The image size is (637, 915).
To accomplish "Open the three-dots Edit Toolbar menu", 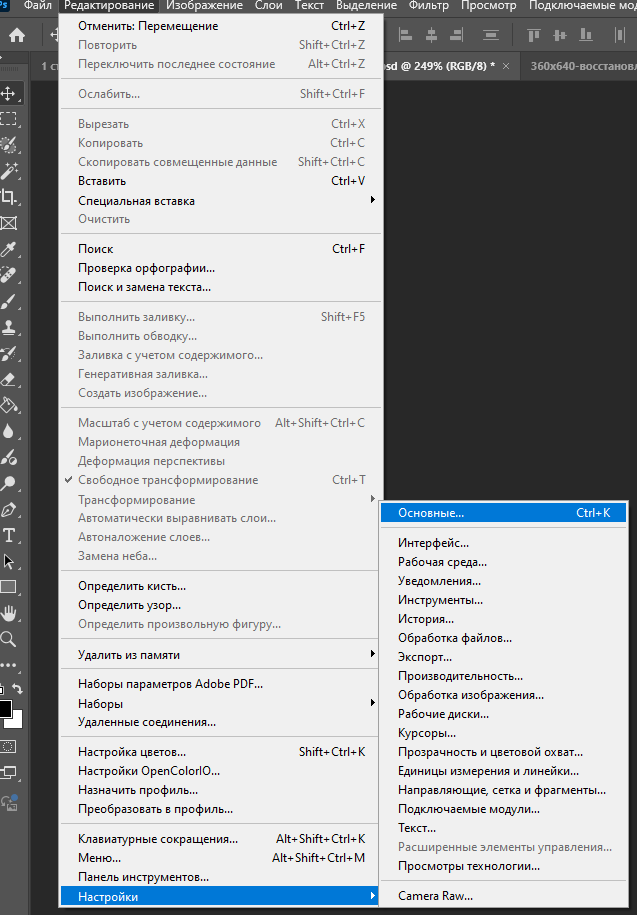I will coord(8,665).
